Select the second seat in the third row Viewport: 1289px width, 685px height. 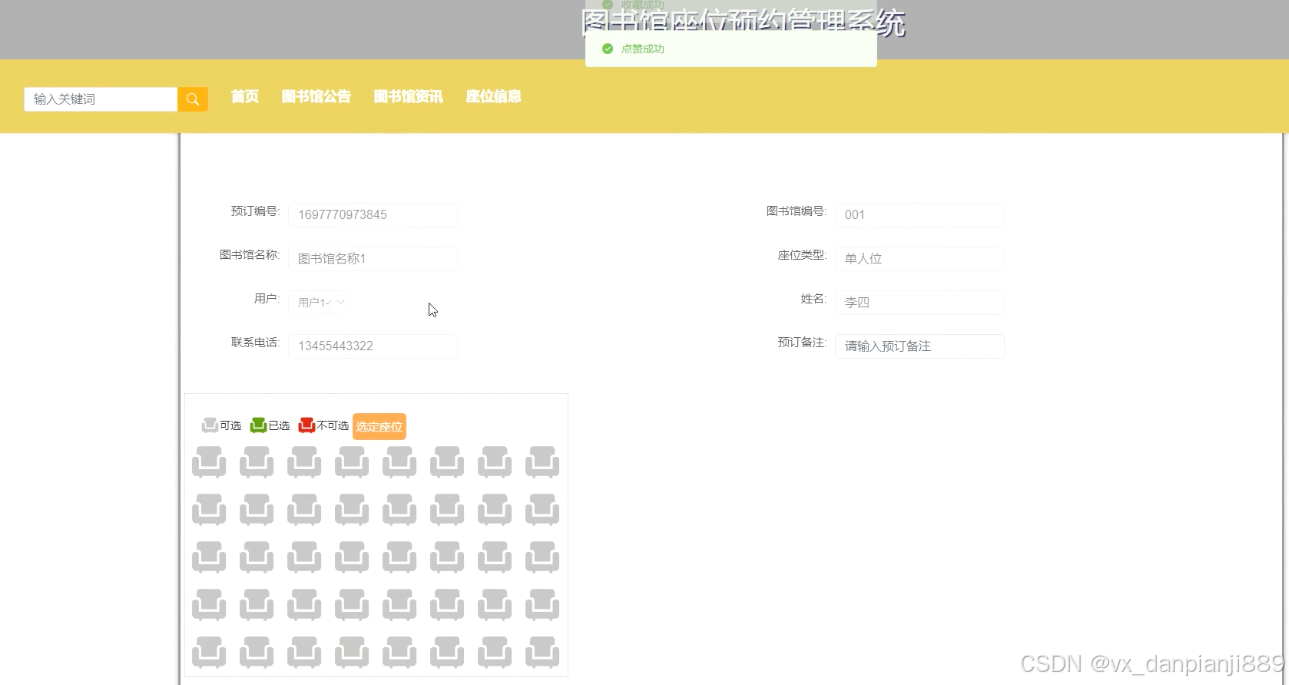click(257, 557)
